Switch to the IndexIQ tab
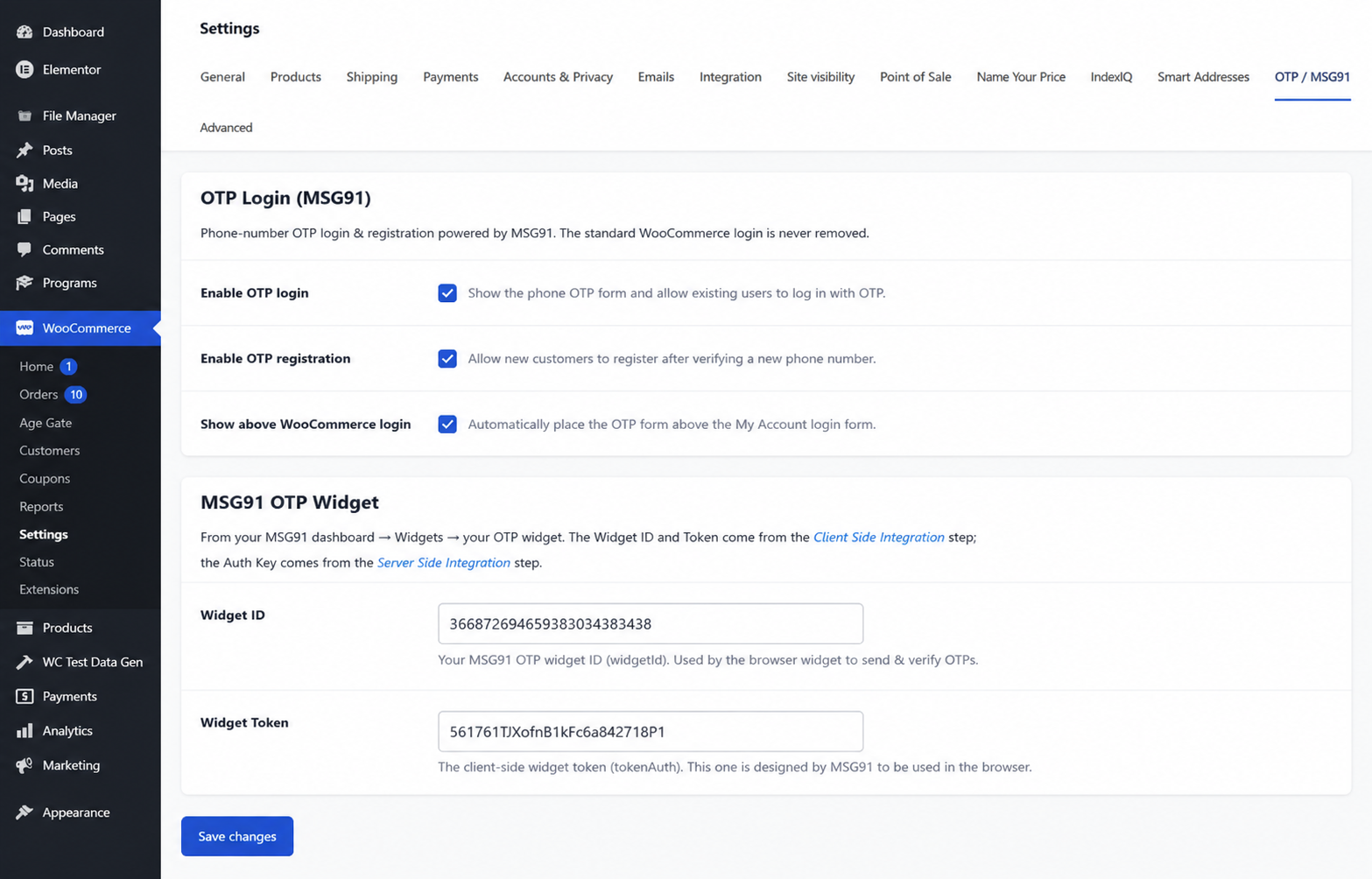 (1111, 77)
